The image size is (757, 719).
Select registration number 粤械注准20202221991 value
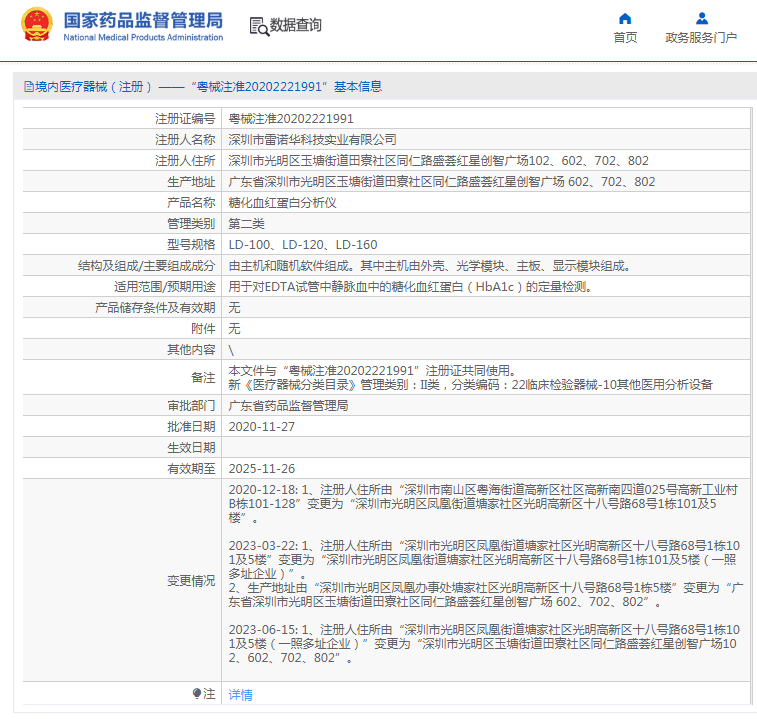tap(291, 118)
